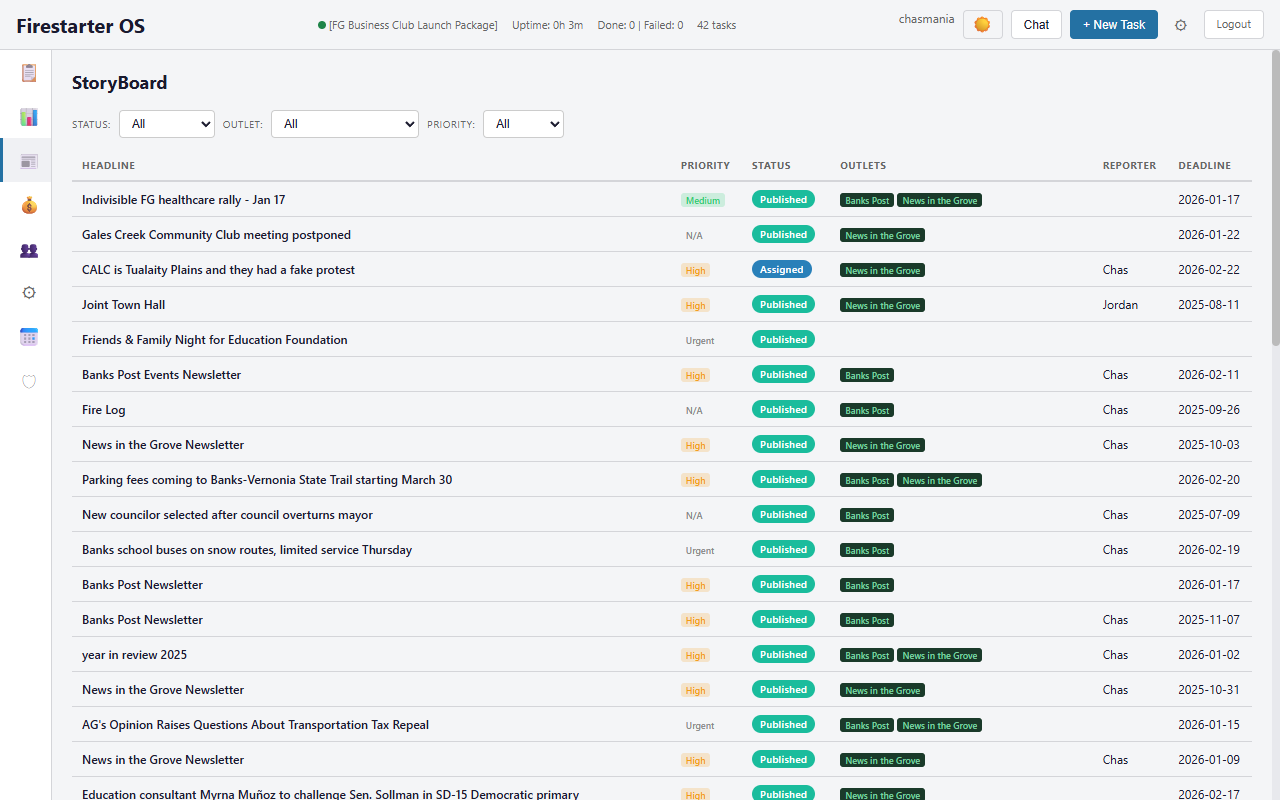Click the + New Task button
1280x800 pixels.
click(x=1113, y=25)
